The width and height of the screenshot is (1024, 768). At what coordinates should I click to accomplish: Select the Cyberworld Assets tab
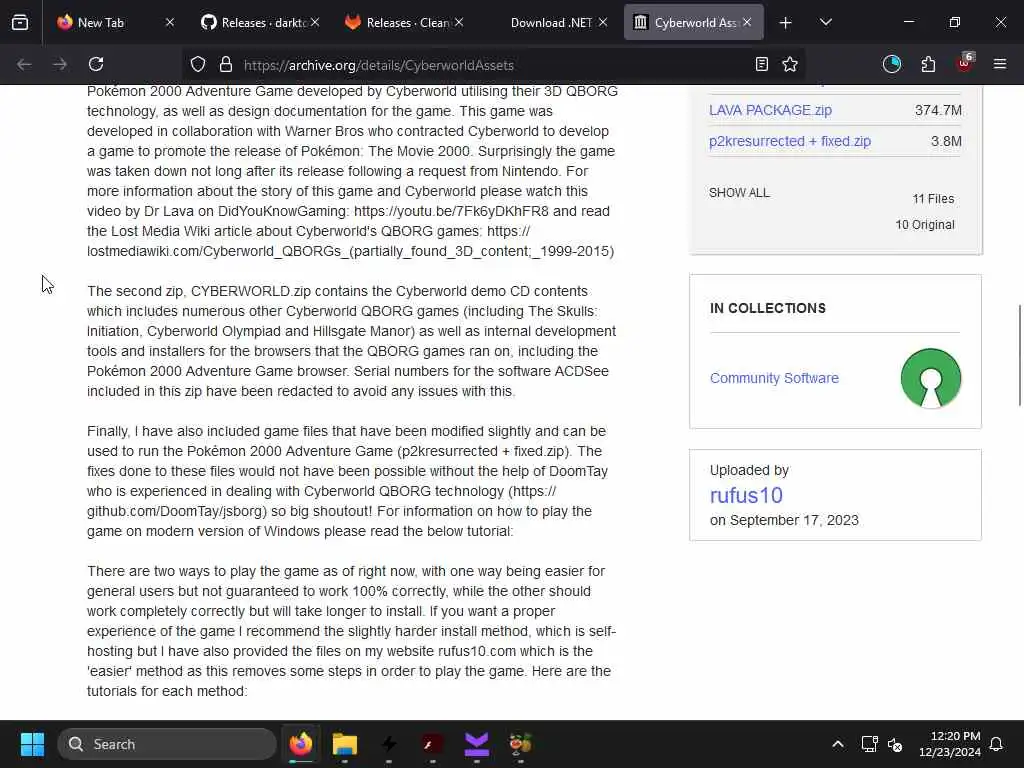point(694,22)
